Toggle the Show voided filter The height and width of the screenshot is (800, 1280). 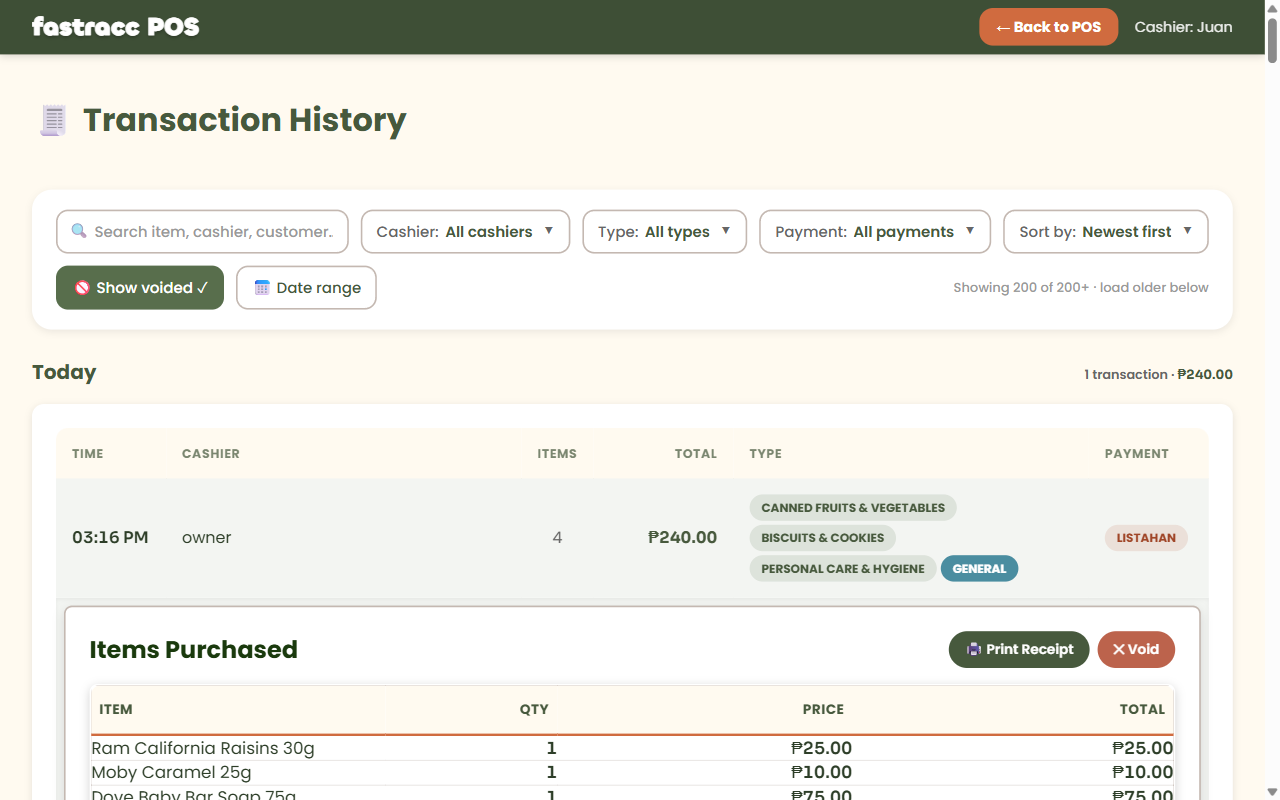click(x=140, y=288)
